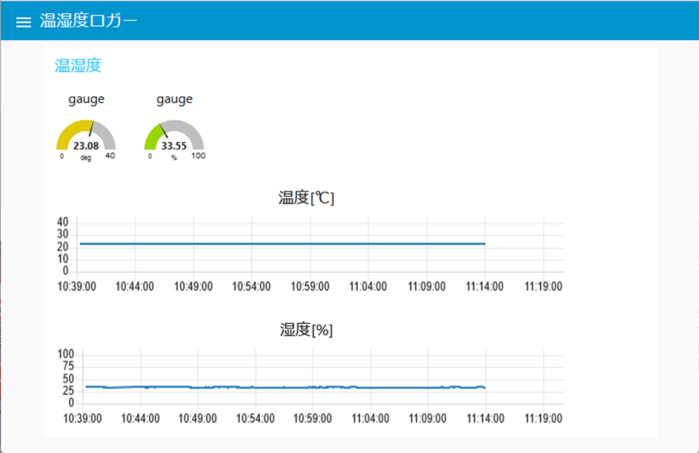The height and width of the screenshot is (453, 699).
Task: Click the 100 maximum on humidity gauge
Action: coord(198,156)
